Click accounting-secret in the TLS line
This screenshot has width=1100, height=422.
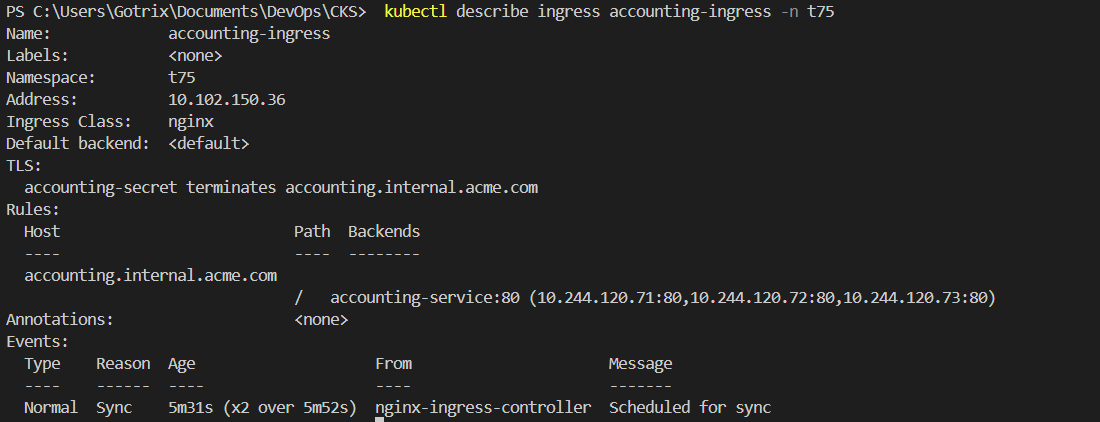(100, 188)
